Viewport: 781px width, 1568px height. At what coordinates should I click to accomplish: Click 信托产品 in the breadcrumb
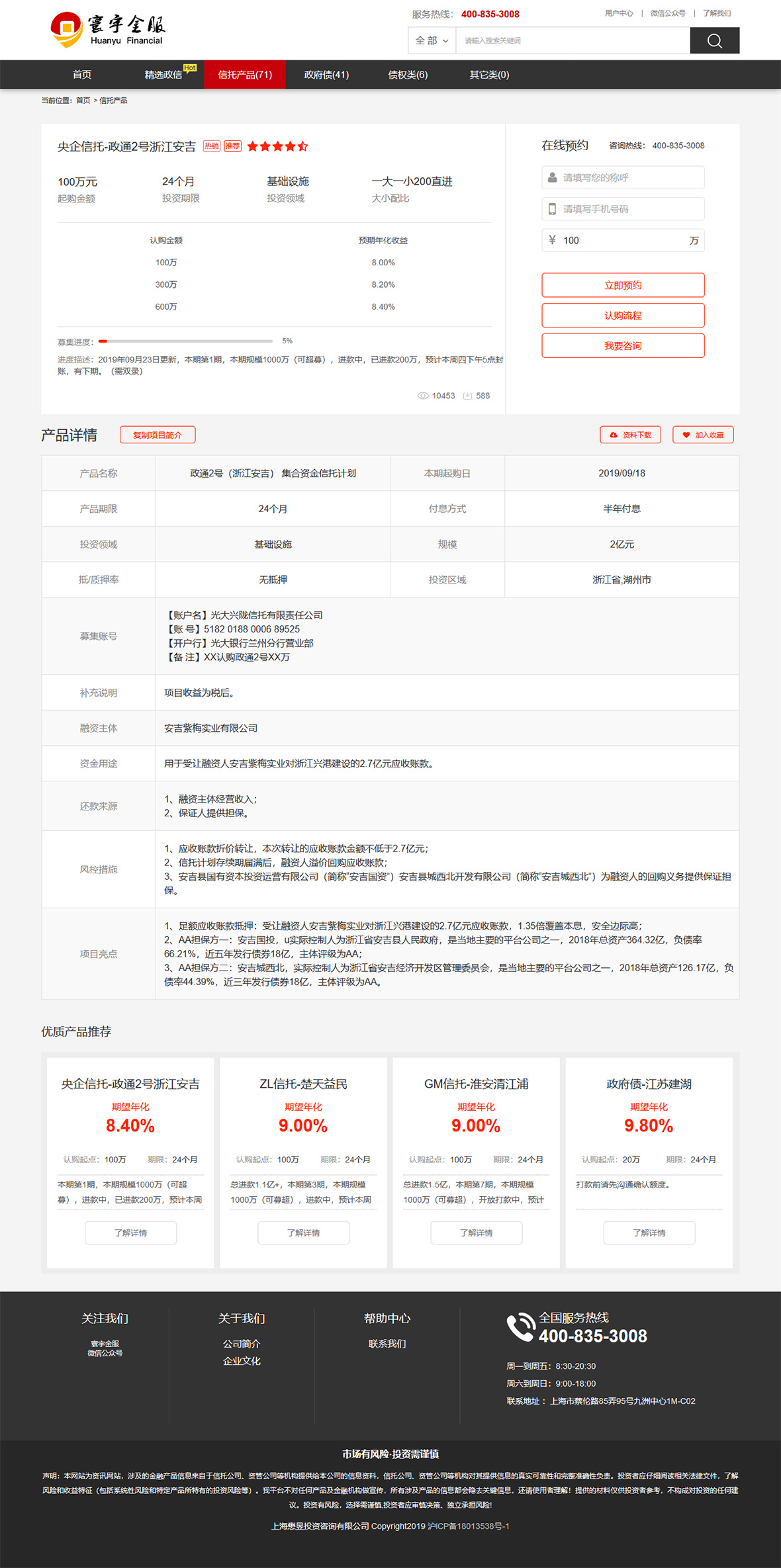[113, 101]
